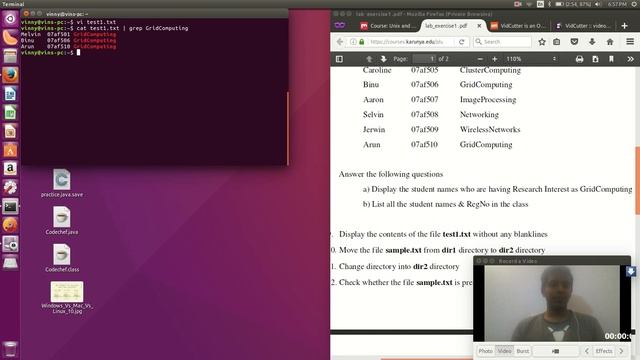Open PDF current view bookmark
640x360 pixels.
[x=611, y=59]
